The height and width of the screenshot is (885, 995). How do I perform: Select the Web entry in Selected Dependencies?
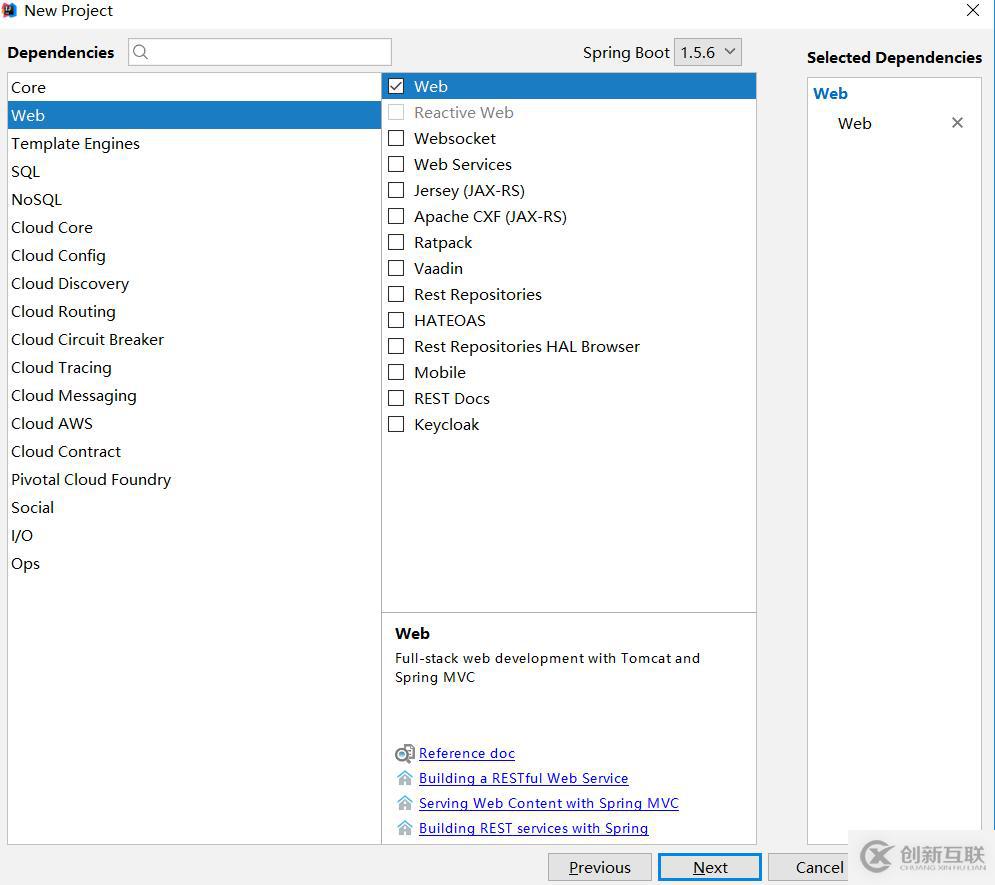click(854, 123)
